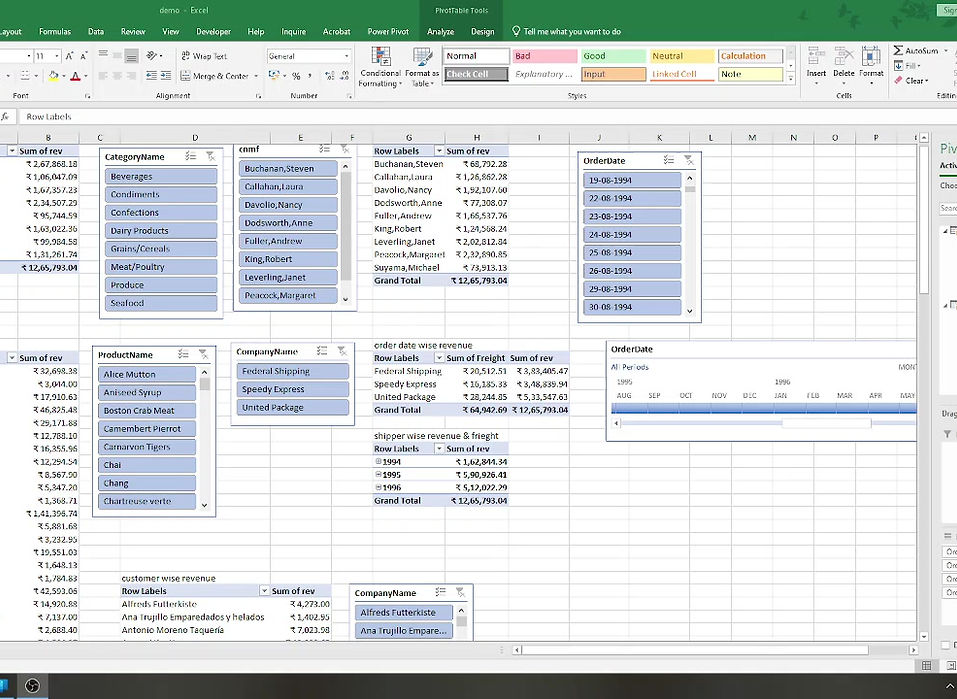Screen dimensions: 957x699
Task: Apply red font color to the cell
Action: [x=75, y=76]
